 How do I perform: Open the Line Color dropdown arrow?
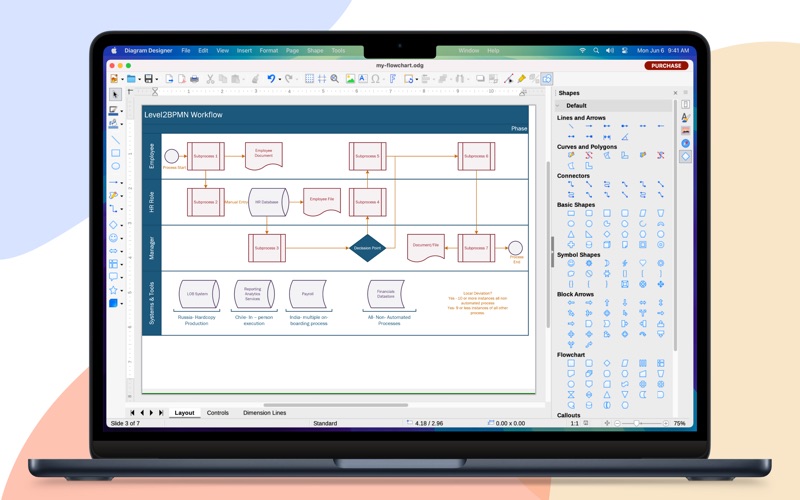[x=121, y=111]
